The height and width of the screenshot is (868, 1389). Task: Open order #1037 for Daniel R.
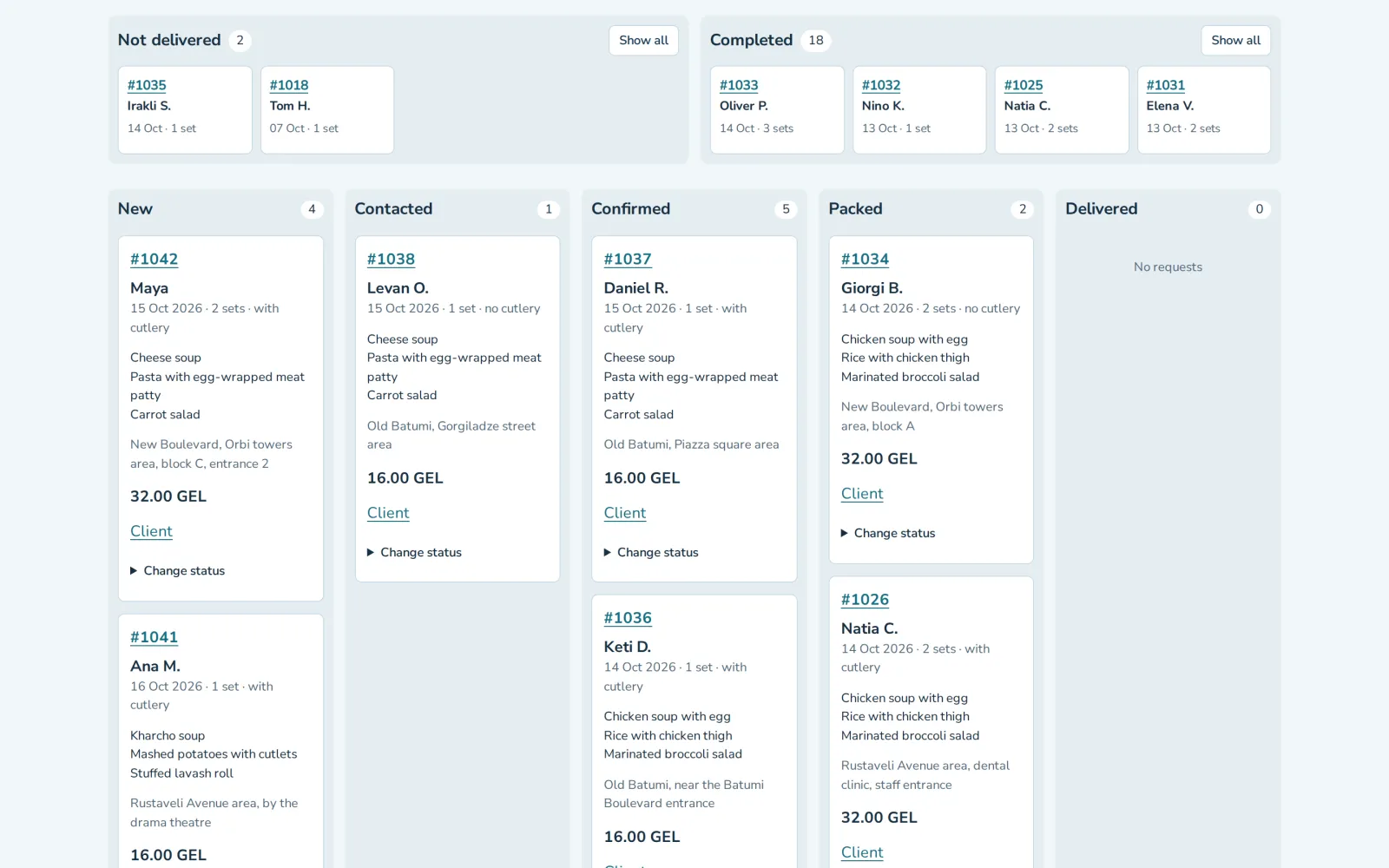click(x=628, y=259)
